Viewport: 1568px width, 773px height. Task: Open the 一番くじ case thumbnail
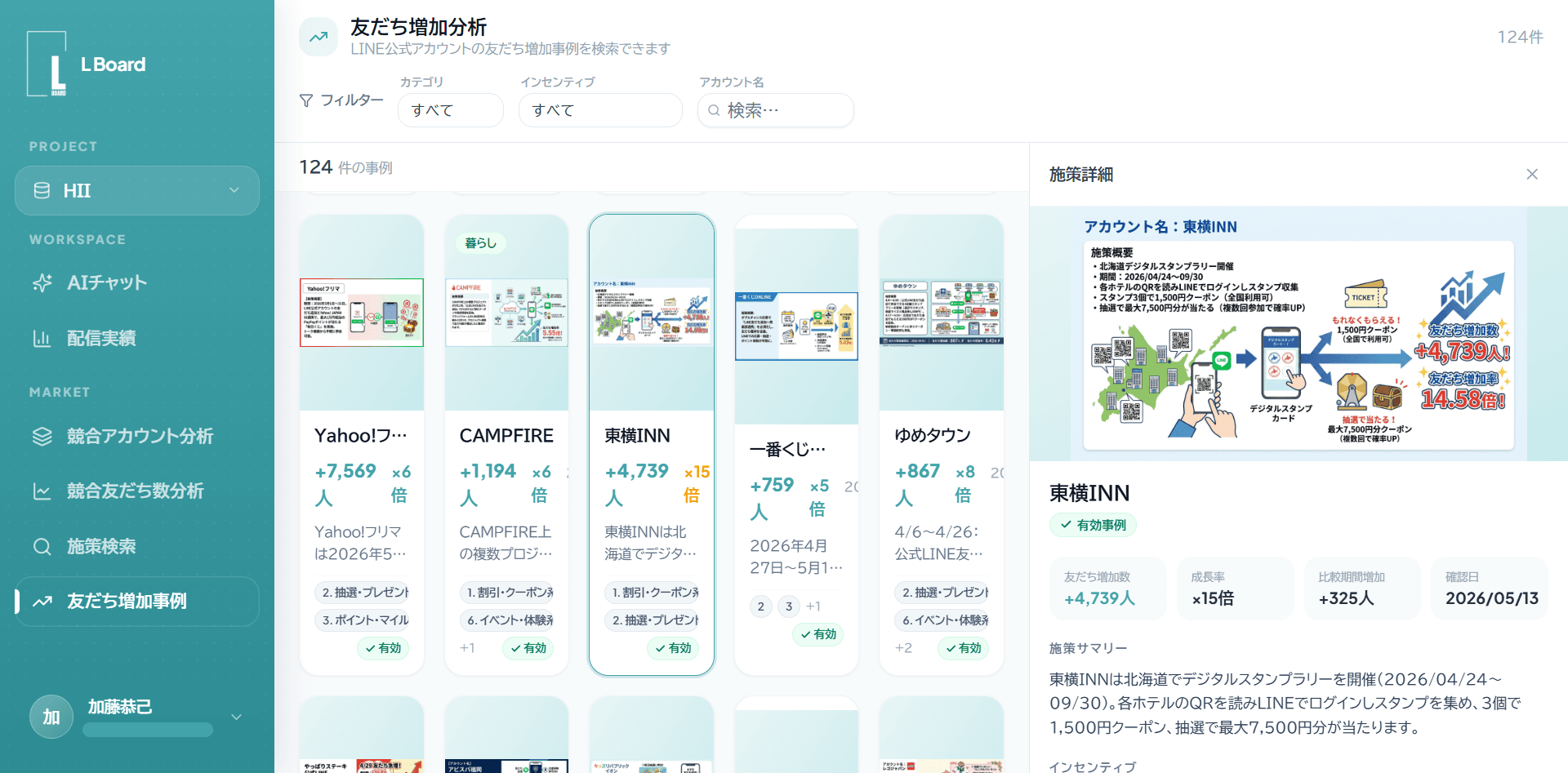[x=797, y=327]
